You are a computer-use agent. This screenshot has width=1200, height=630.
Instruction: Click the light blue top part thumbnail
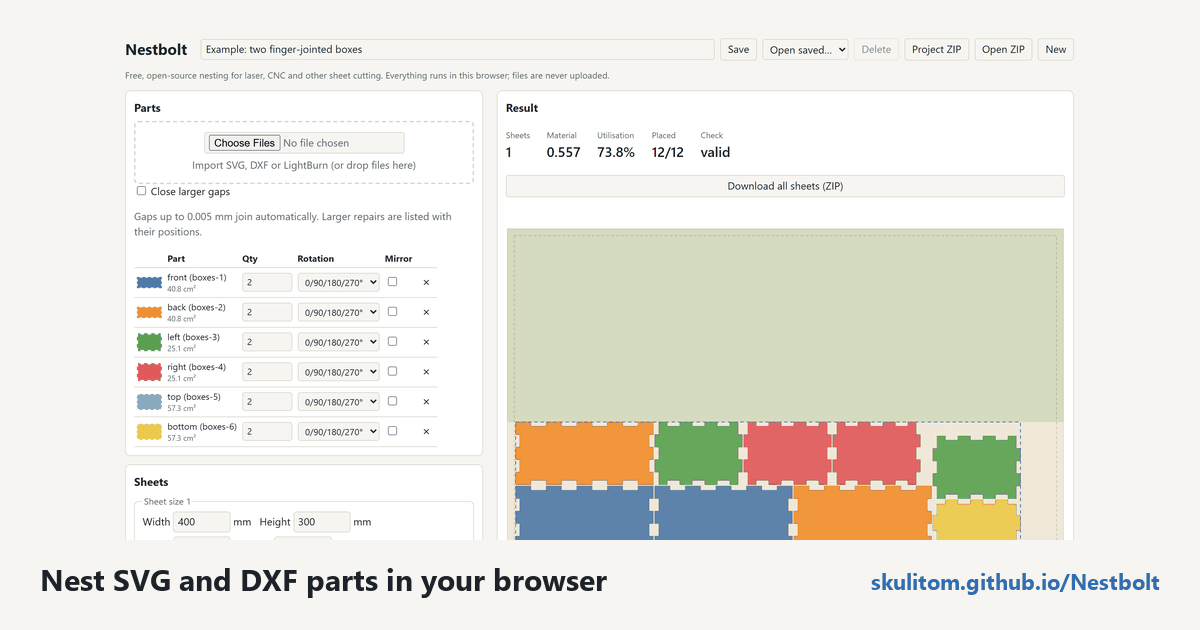click(149, 402)
